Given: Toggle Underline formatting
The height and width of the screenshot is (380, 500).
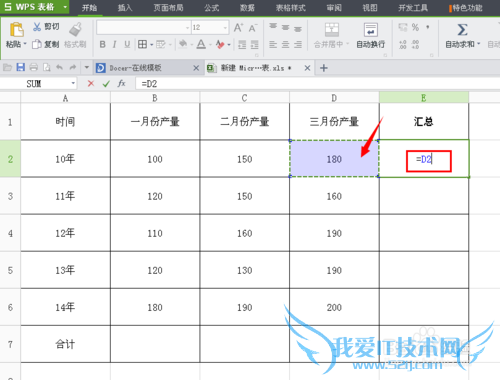Looking at the screenshot, I should [127, 44].
